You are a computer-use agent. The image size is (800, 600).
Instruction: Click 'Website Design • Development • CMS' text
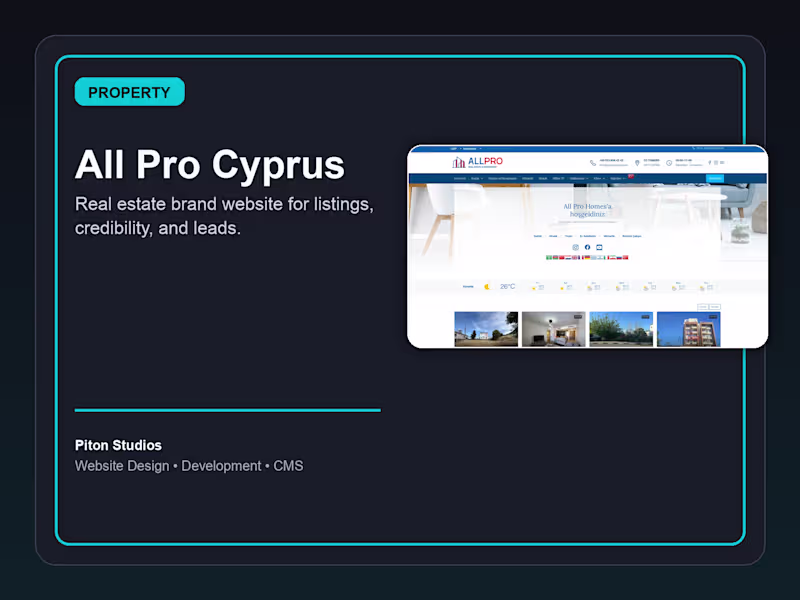[189, 466]
